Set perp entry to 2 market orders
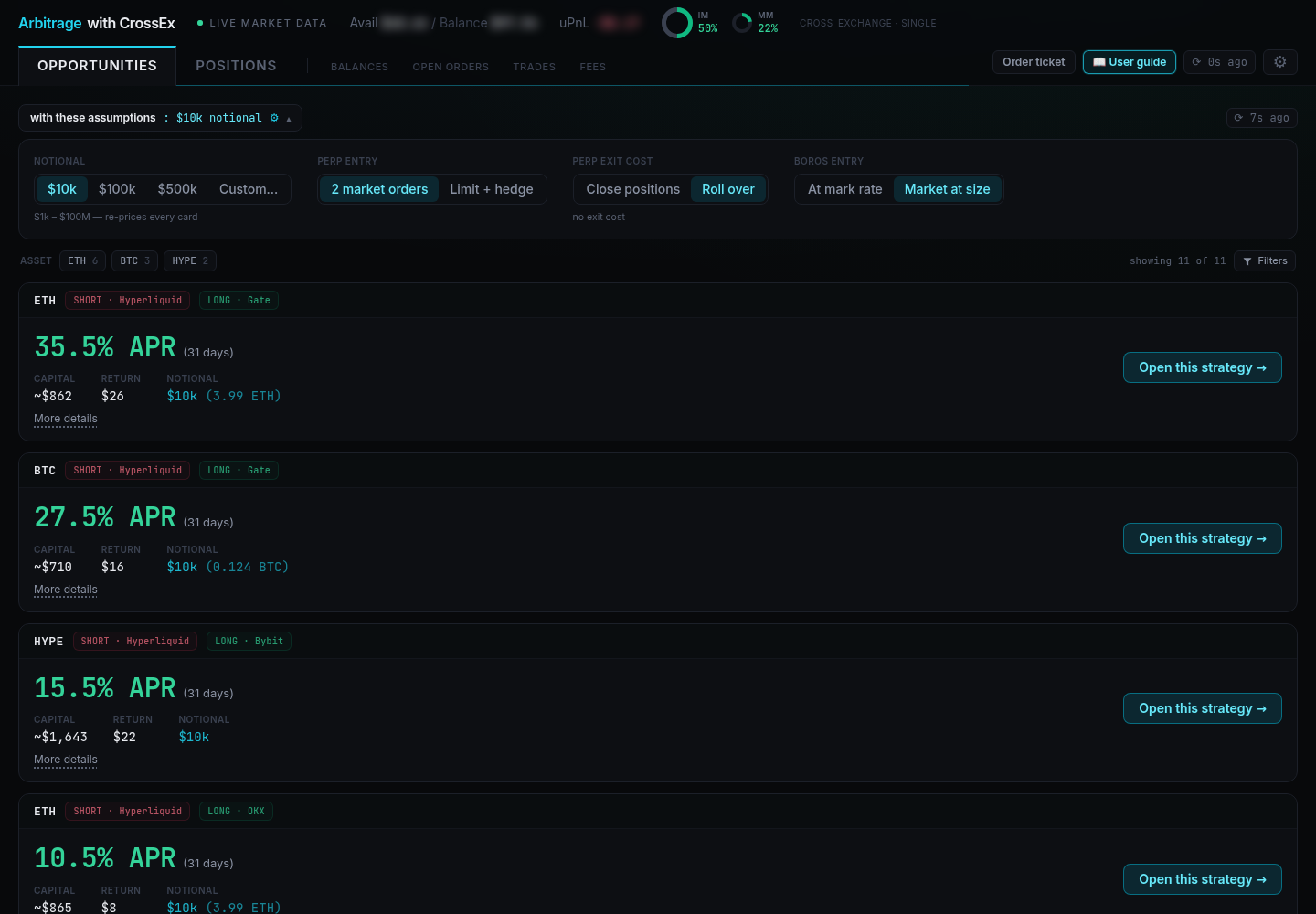Image resolution: width=1316 pixels, height=914 pixels. pyautogui.click(x=379, y=189)
